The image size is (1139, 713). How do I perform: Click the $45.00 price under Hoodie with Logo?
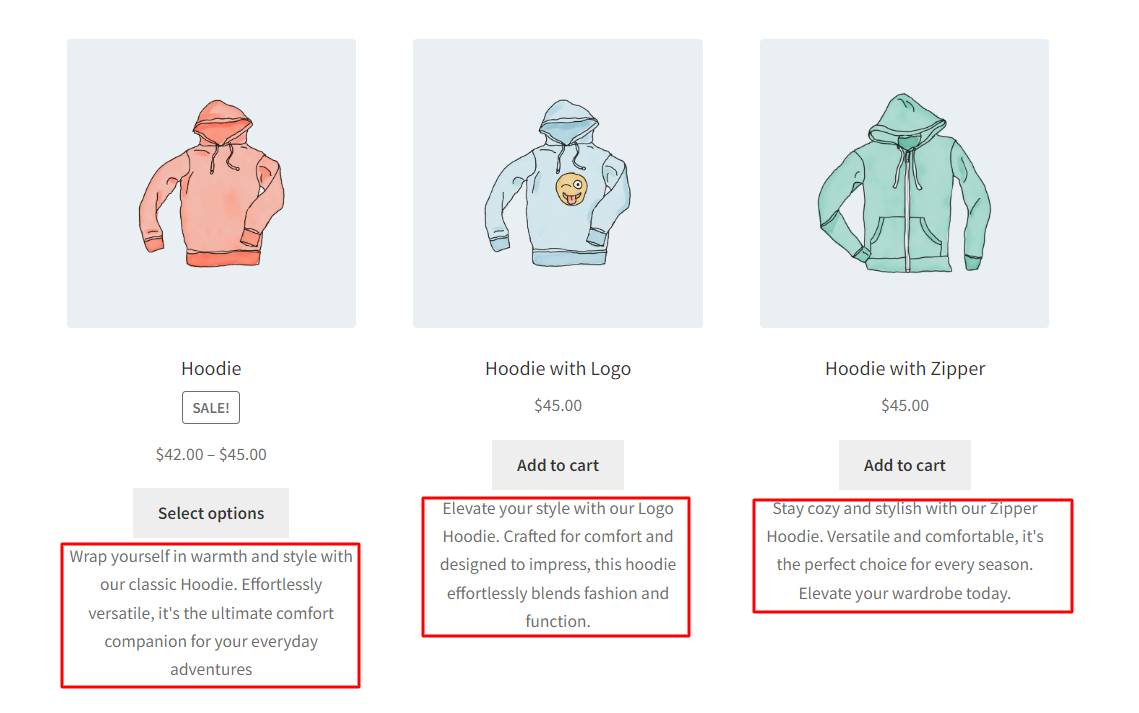tap(557, 405)
